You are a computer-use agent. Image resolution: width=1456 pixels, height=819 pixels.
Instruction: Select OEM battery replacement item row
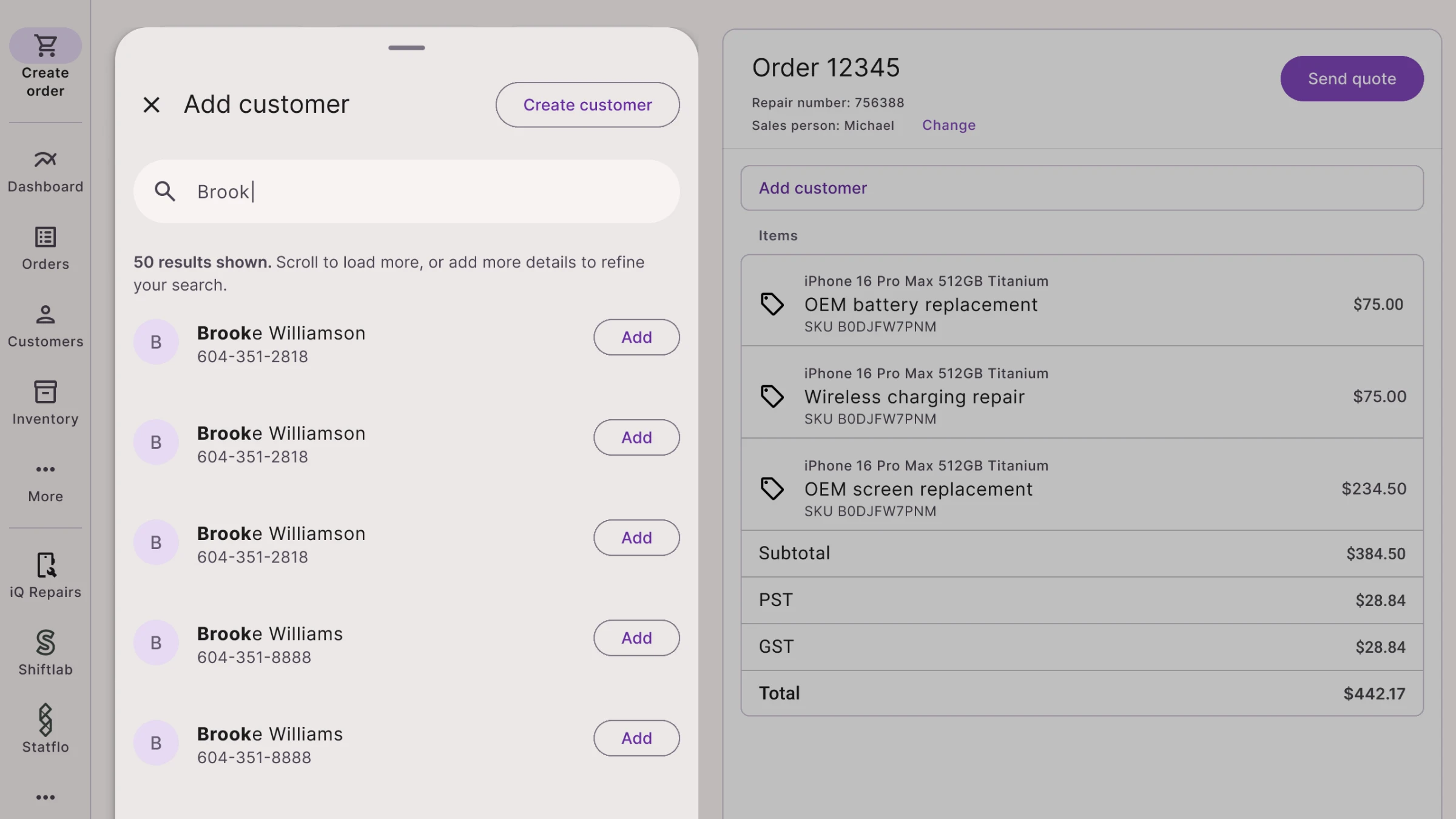pyautogui.click(x=1082, y=301)
